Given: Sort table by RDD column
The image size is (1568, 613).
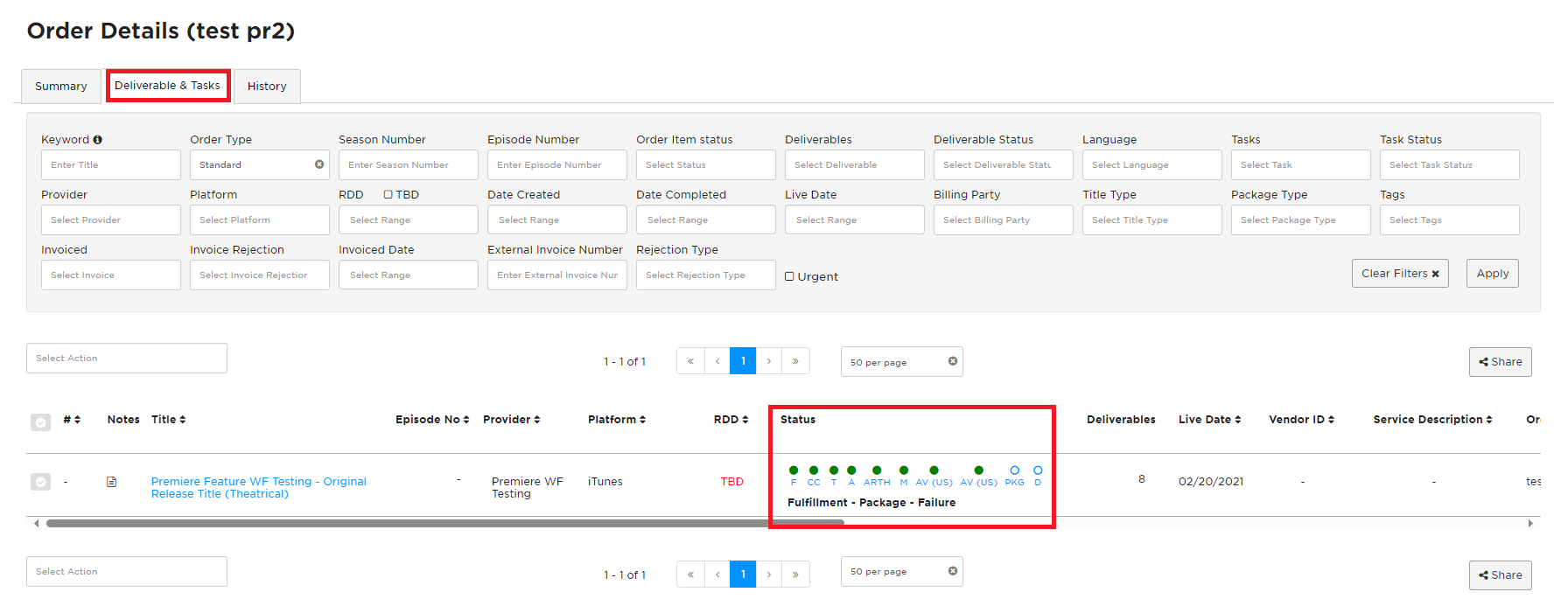Looking at the screenshot, I should (731, 420).
